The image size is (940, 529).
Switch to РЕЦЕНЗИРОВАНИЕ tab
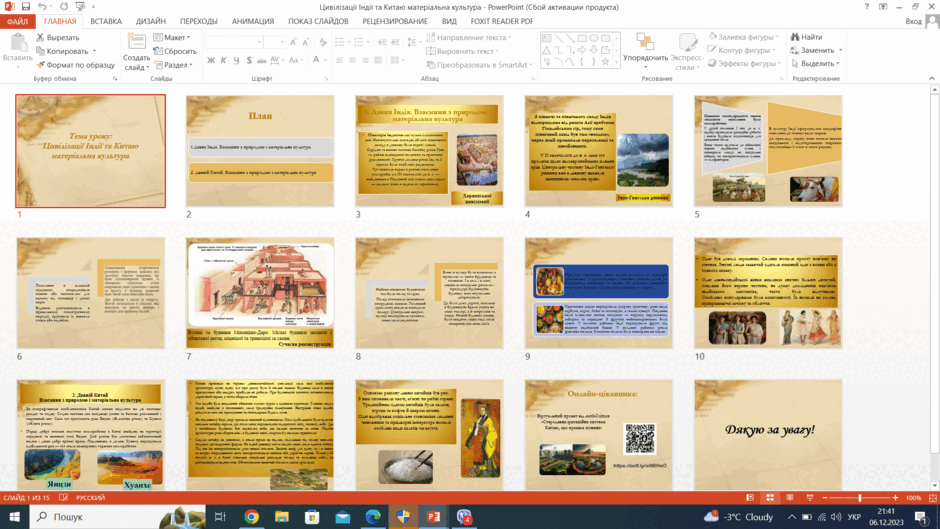(395, 21)
